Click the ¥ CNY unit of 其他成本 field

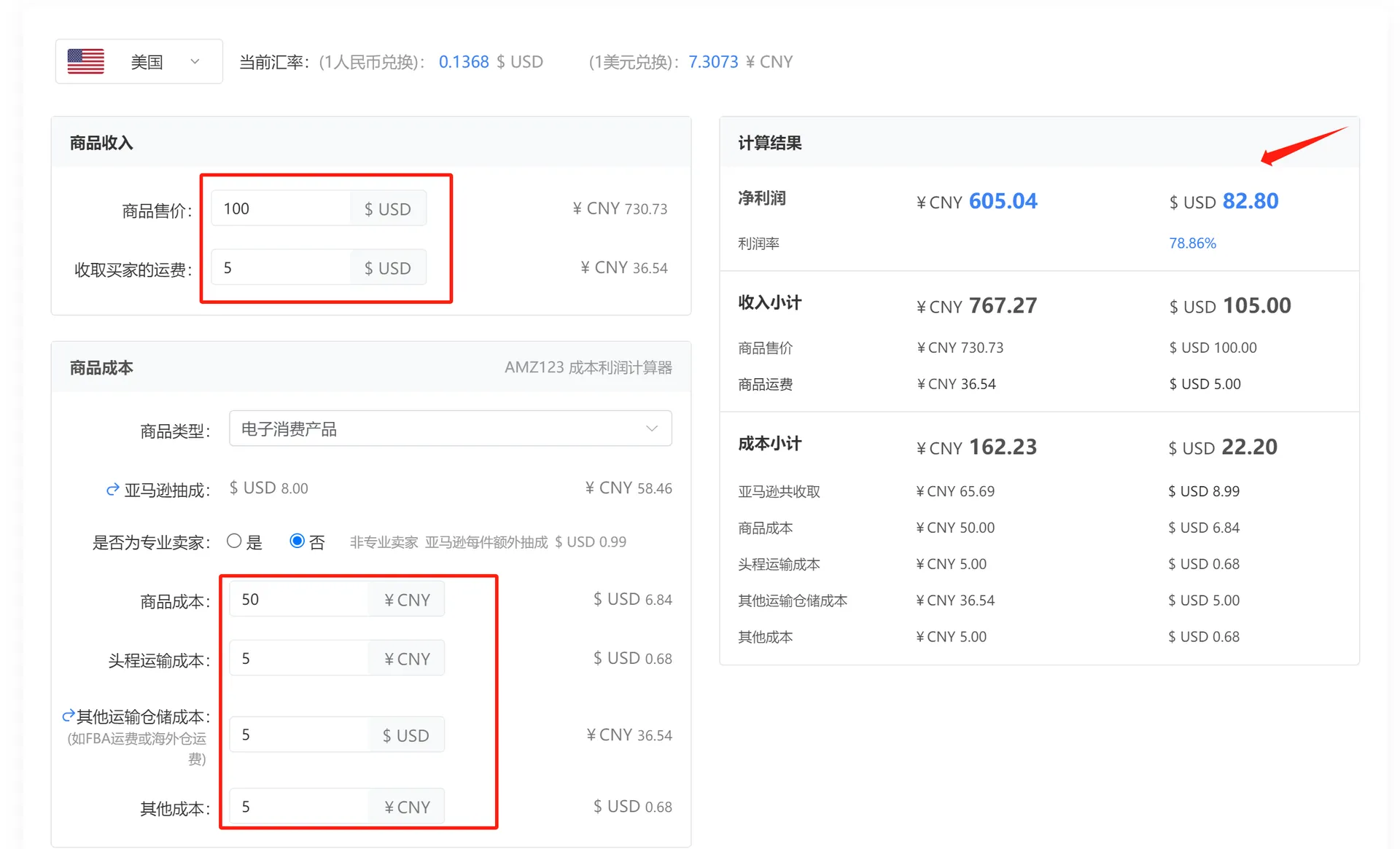click(407, 807)
